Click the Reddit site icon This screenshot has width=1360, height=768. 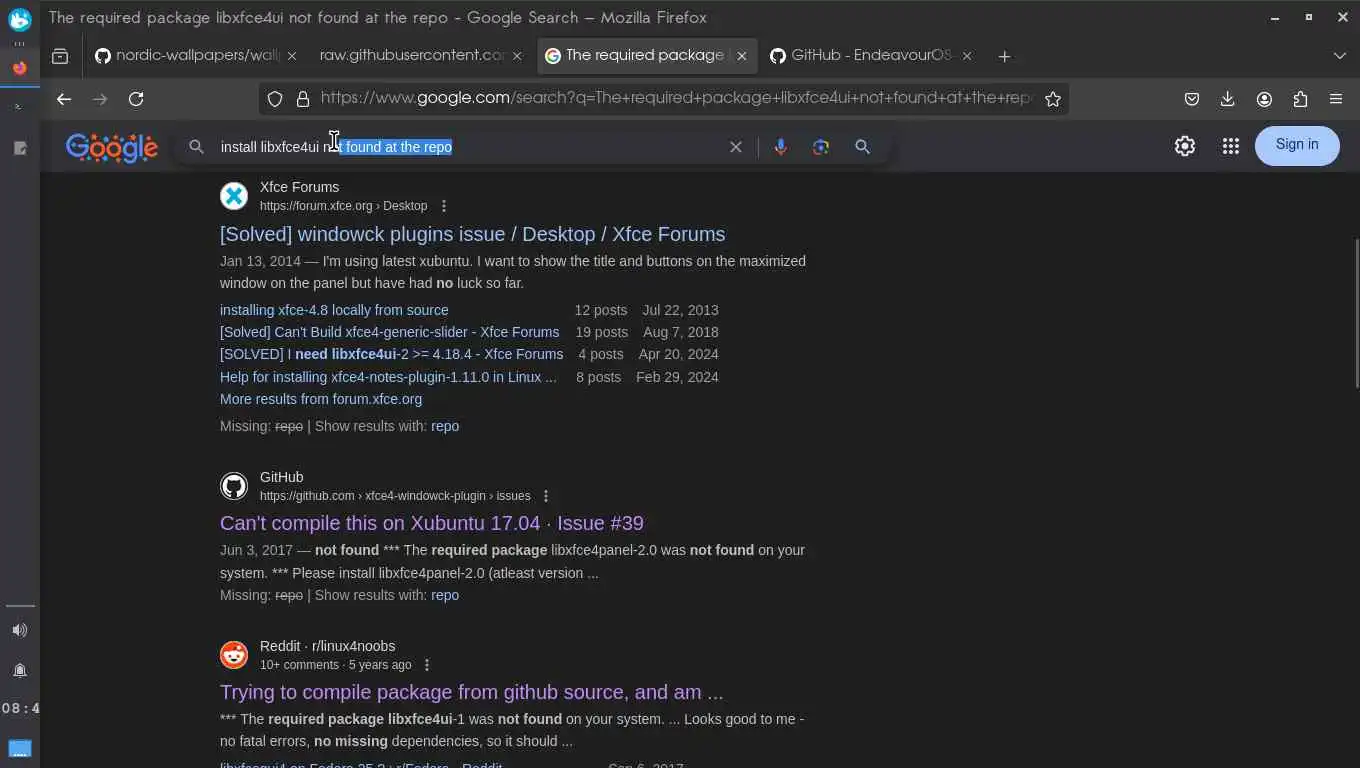point(234,655)
